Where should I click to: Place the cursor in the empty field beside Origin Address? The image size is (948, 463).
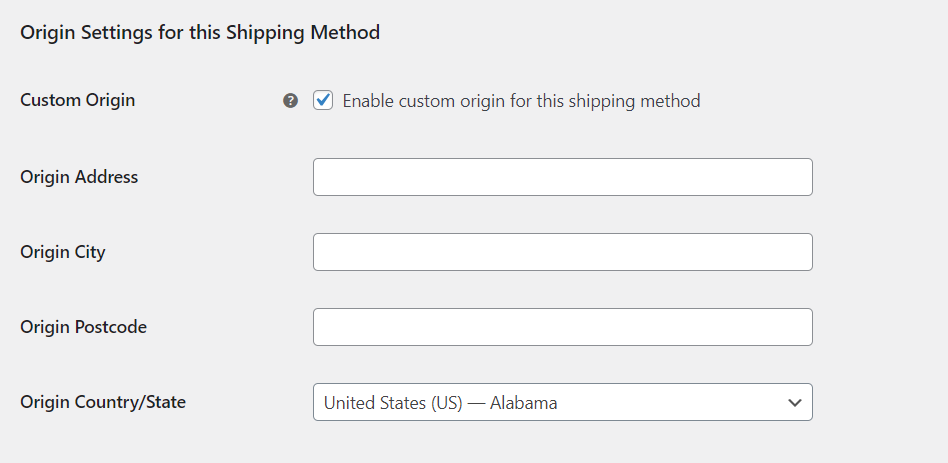(x=562, y=177)
